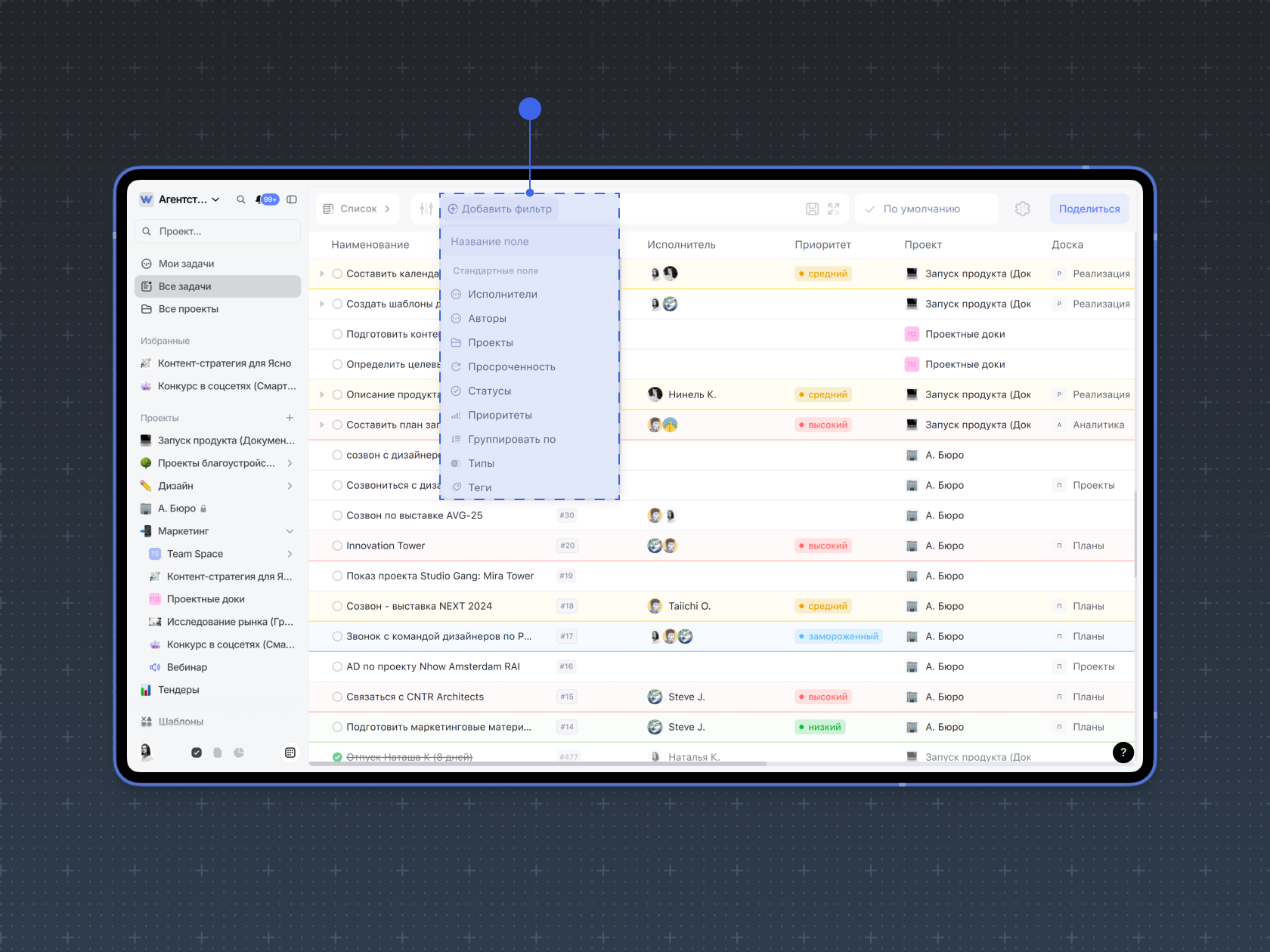Focus the Название поле search field

pyautogui.click(x=529, y=242)
